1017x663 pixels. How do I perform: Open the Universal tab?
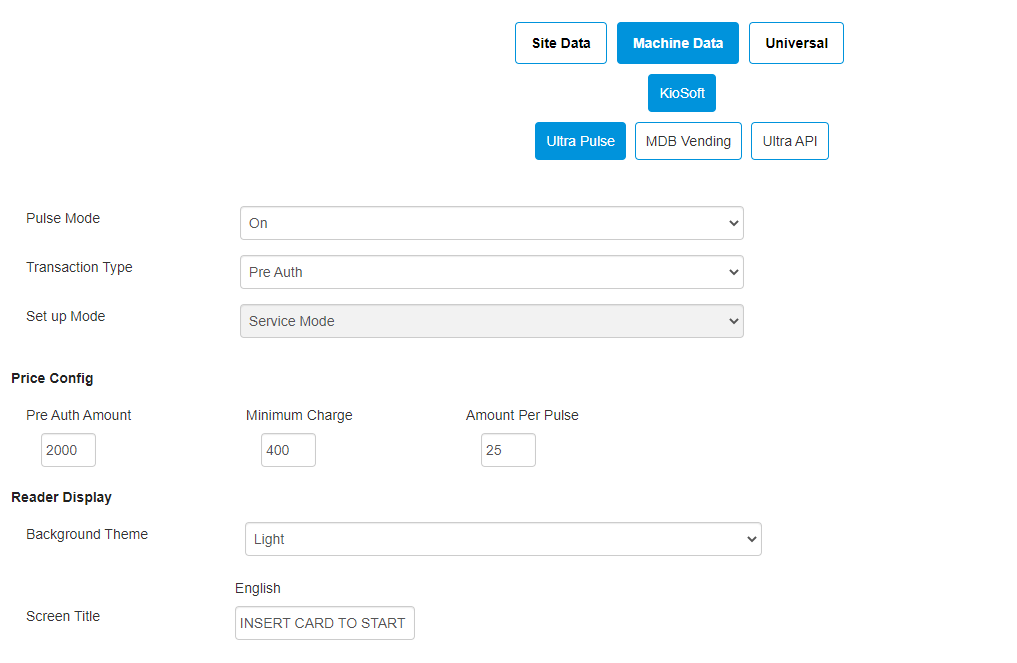tap(796, 42)
